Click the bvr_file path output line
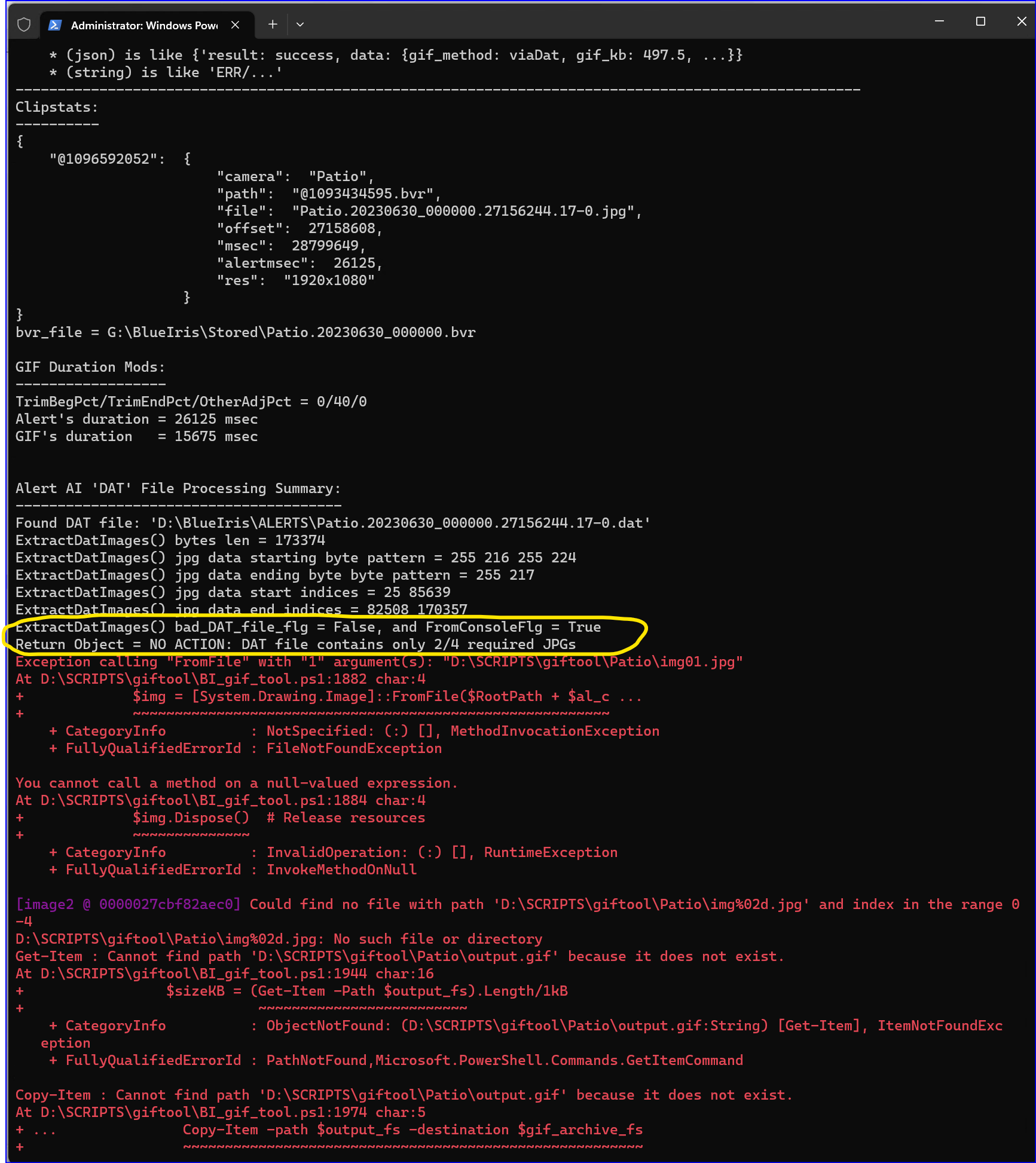 point(246,332)
